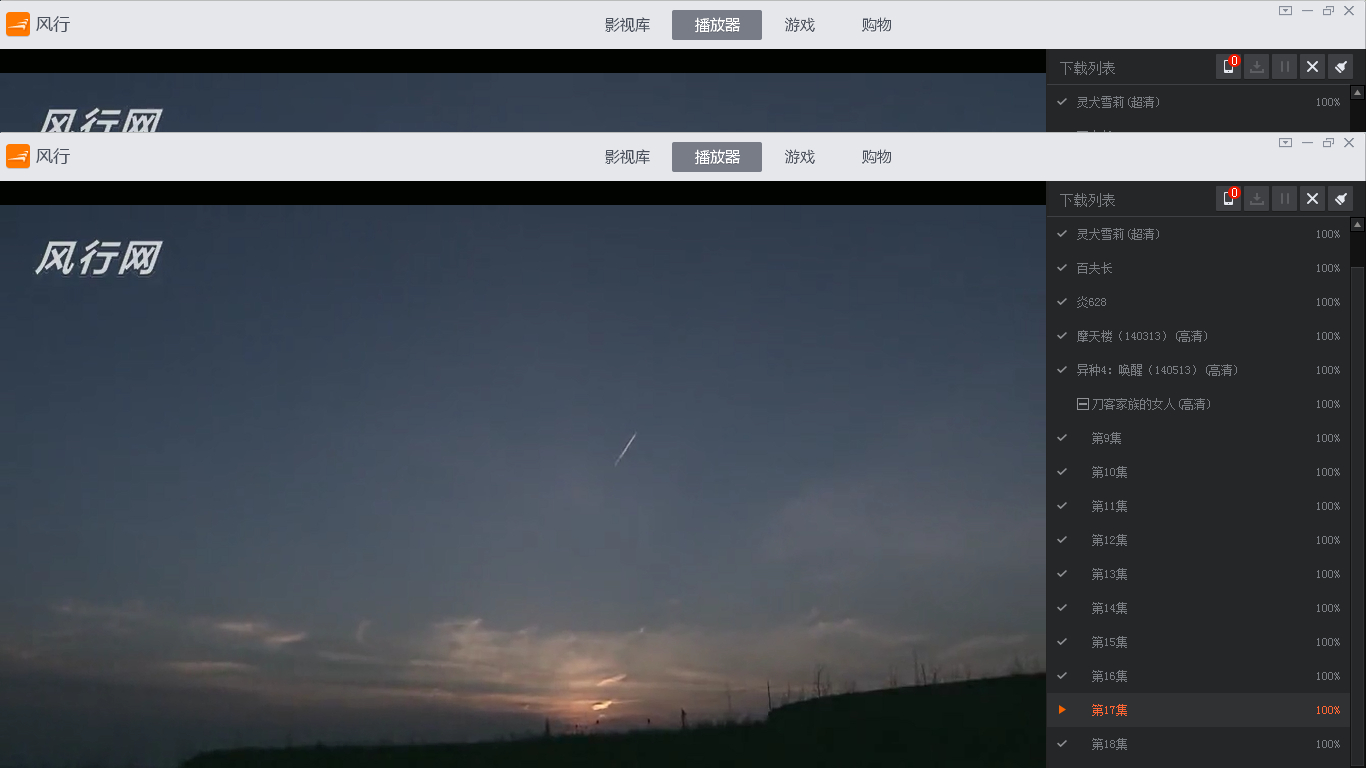Delete selected download via X icon in front window

(x=1313, y=199)
